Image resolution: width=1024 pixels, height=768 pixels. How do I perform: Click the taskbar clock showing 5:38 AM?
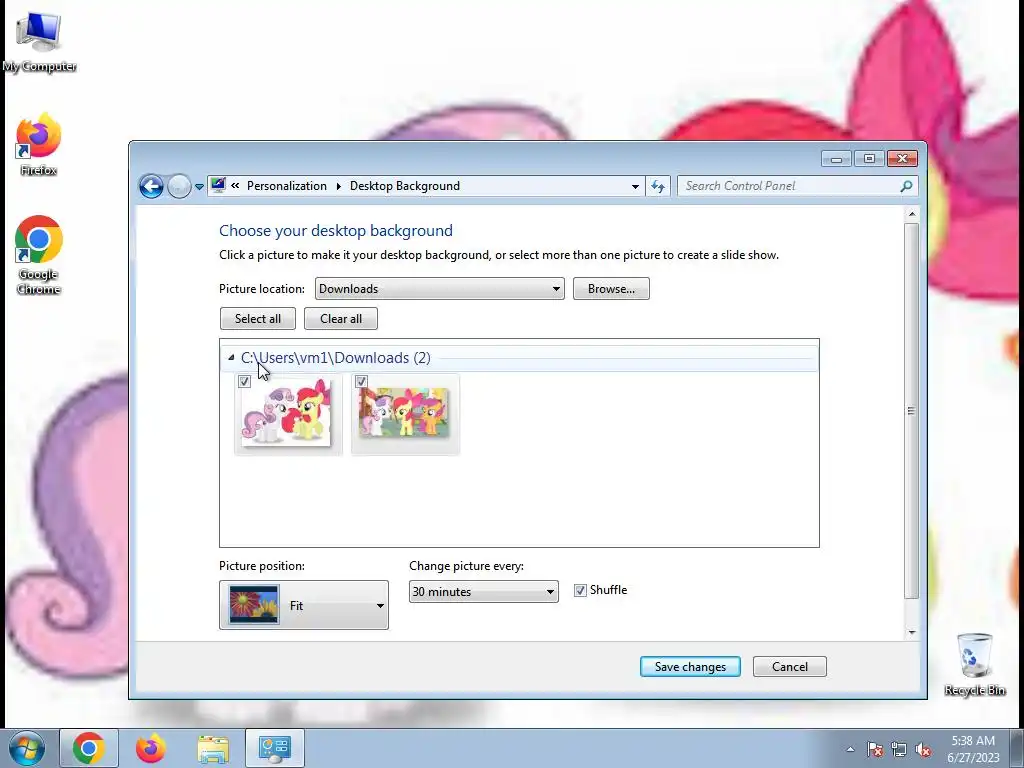[973, 748]
